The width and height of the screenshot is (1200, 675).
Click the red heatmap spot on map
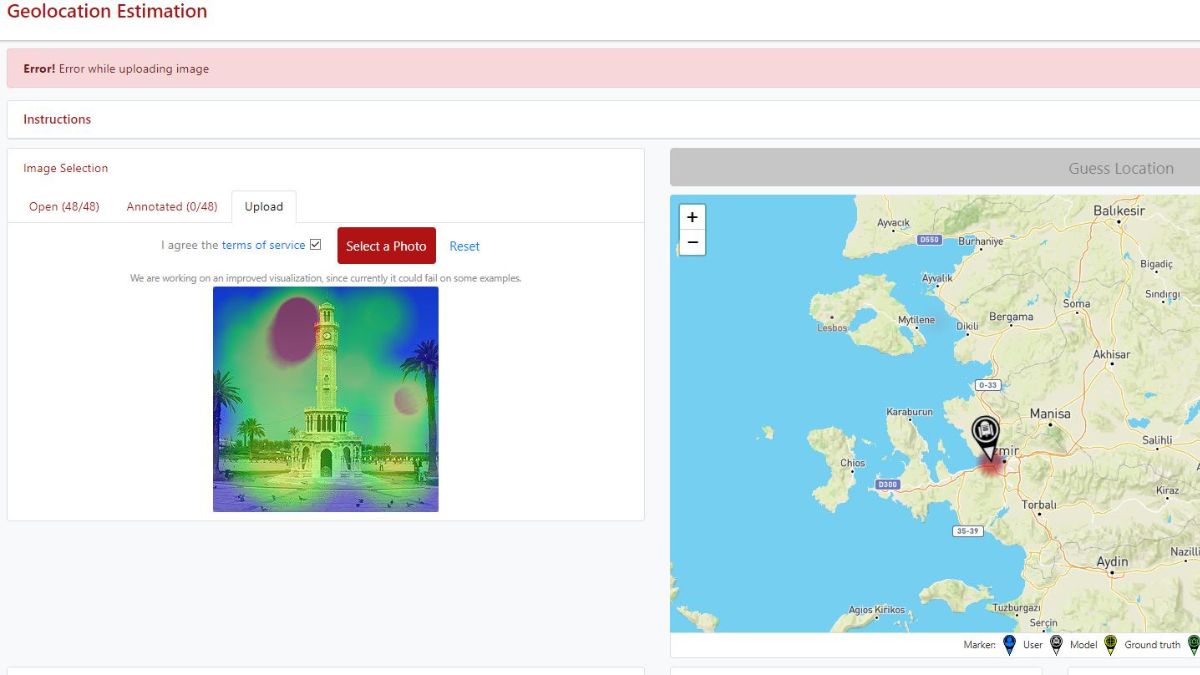click(990, 466)
